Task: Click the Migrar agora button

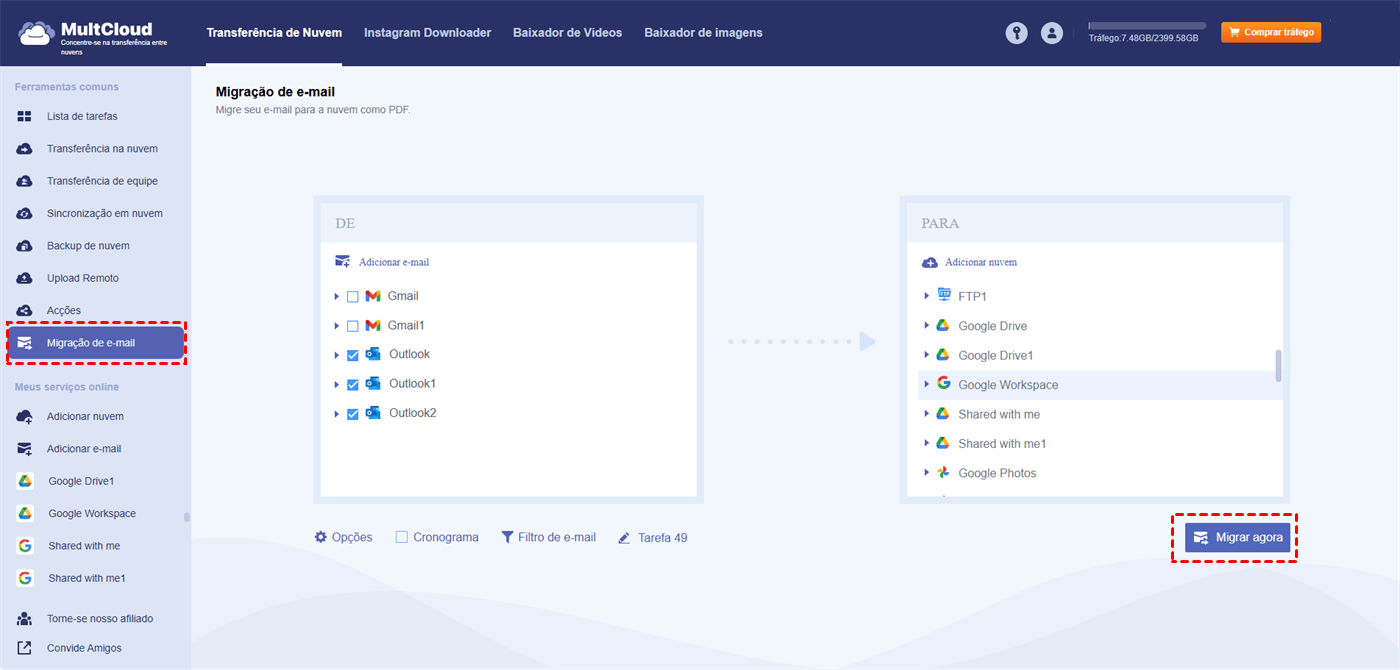Action: (1237, 537)
